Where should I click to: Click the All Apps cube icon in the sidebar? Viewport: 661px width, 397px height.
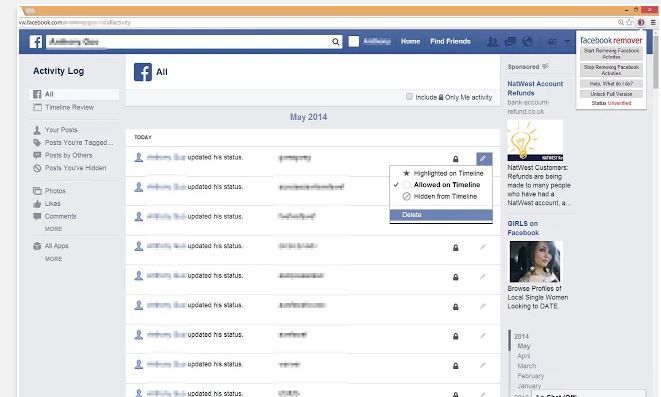tap(37, 246)
